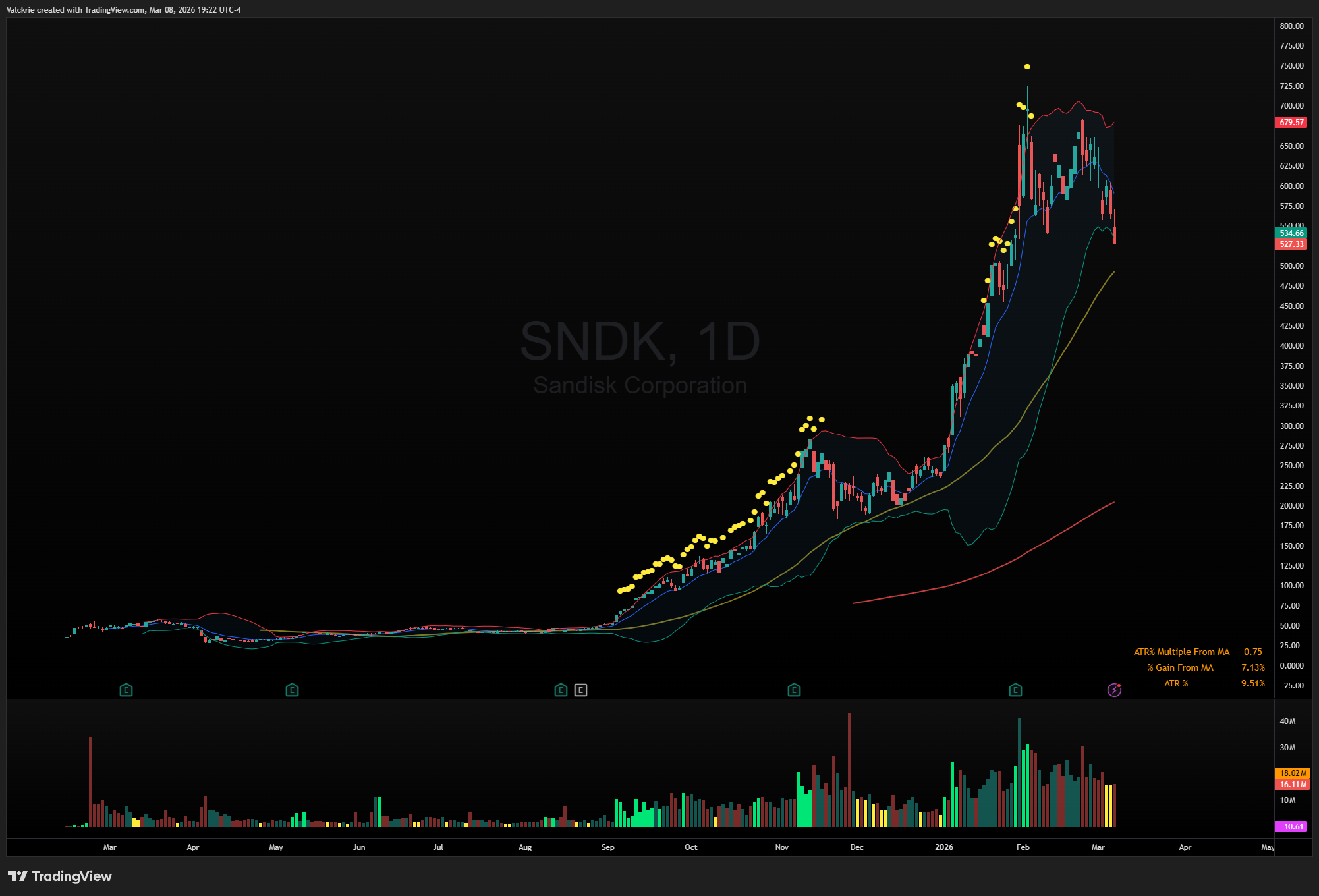Click the green earnings marker in mid-August
Image resolution: width=1319 pixels, height=896 pixels.
(x=561, y=690)
